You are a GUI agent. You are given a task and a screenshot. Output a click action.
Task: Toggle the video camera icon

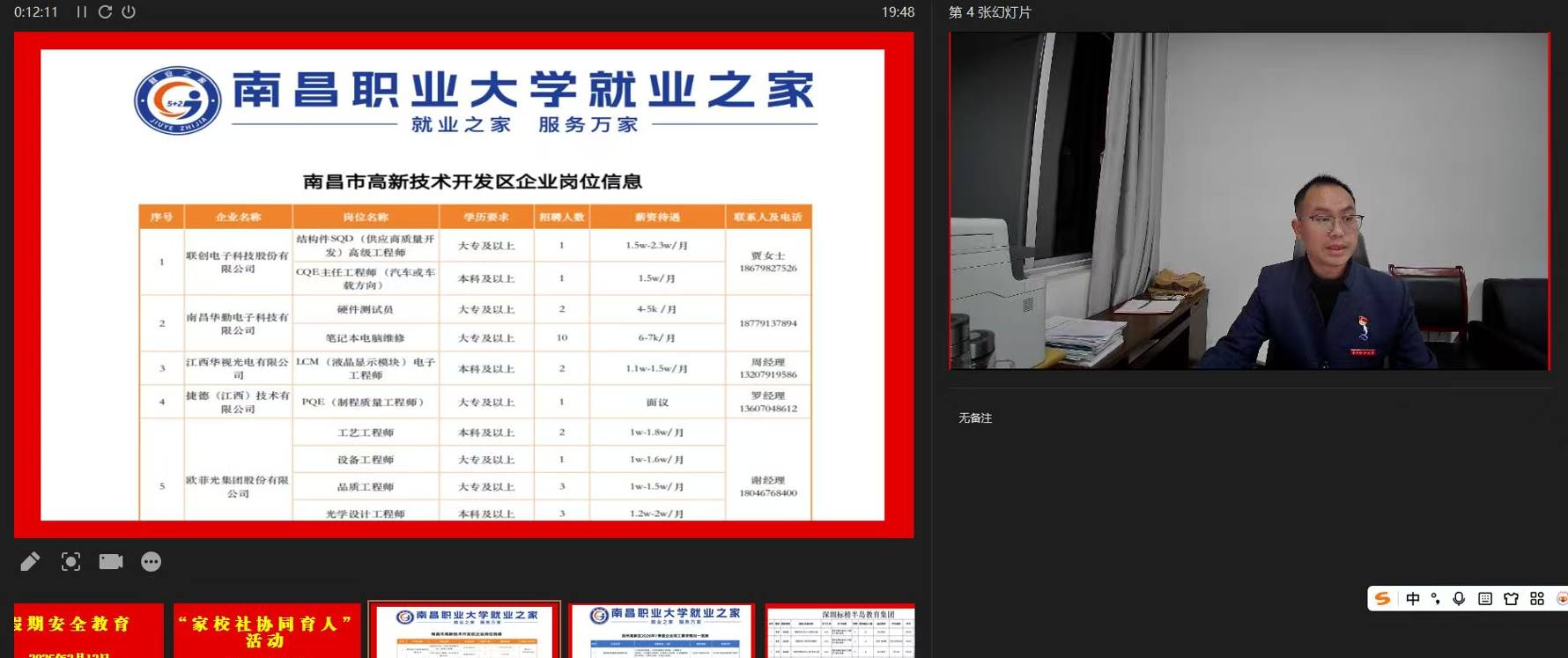[x=111, y=562]
